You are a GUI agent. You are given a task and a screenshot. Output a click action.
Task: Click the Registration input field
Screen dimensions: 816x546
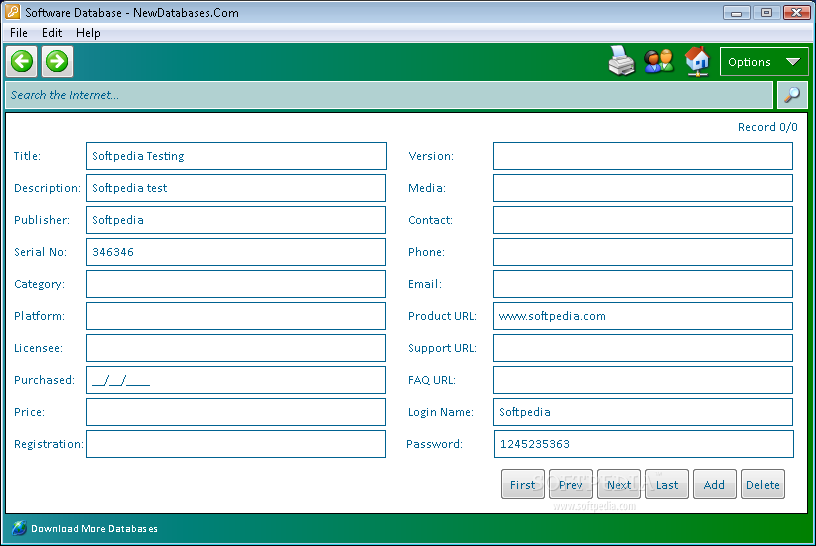[236, 444]
